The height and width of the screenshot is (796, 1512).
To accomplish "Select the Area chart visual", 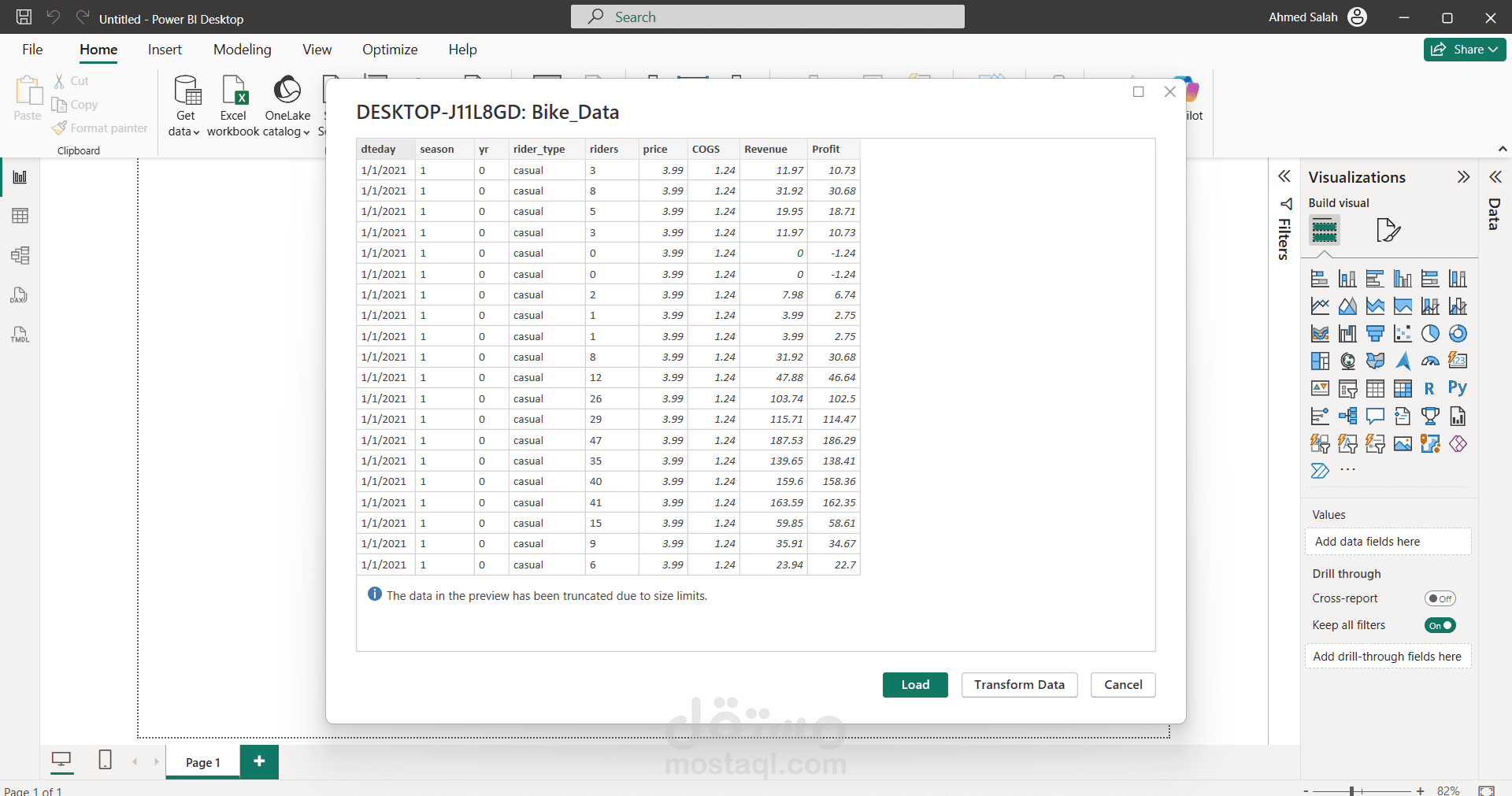I will pyautogui.click(x=1347, y=306).
